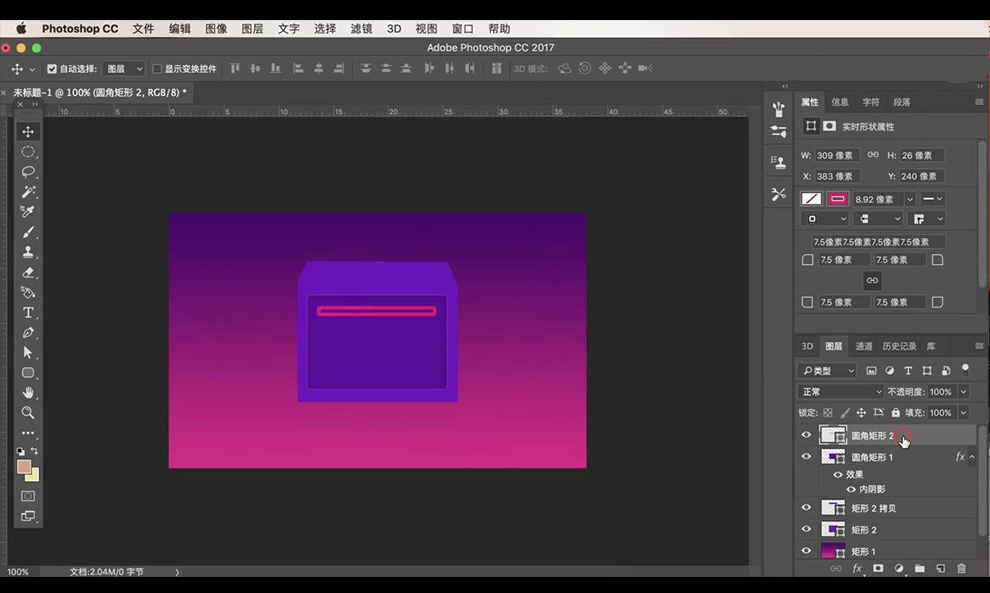Filter layers by pixel layers icon
990x593 pixels.
tap(871, 371)
